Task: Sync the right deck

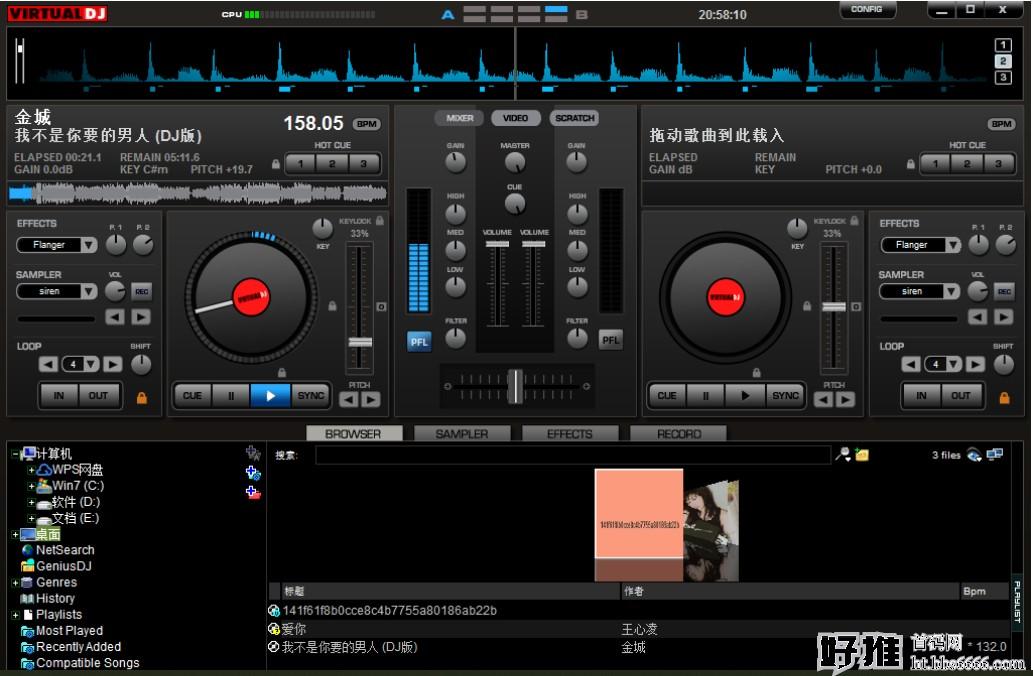Action: pos(785,396)
